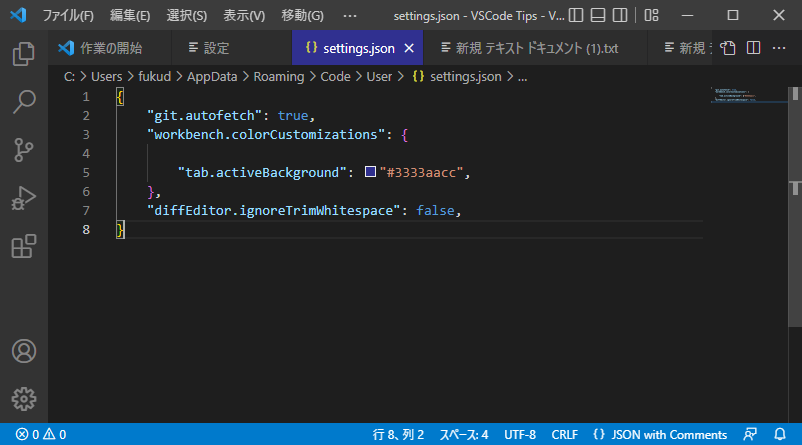The height and width of the screenshot is (445, 802).
Task: Click the "tab.activeBackground" key
Action: click(262, 172)
